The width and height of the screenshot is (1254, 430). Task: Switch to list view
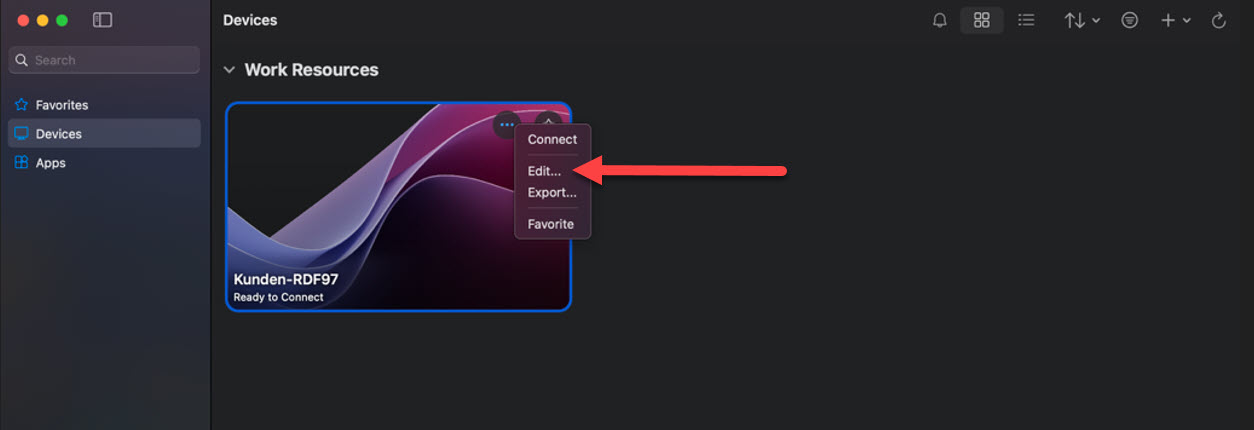pyautogui.click(x=1026, y=20)
